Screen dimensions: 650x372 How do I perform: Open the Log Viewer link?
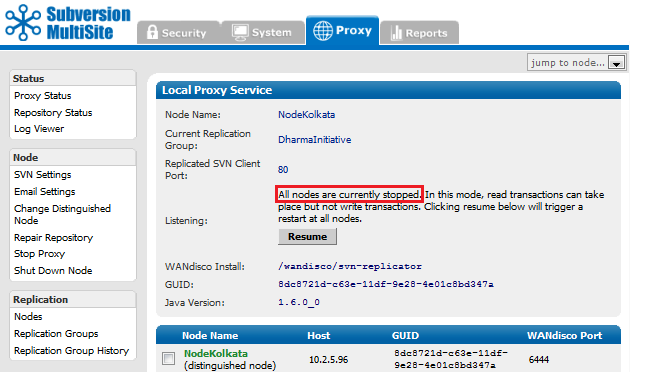(x=39, y=129)
